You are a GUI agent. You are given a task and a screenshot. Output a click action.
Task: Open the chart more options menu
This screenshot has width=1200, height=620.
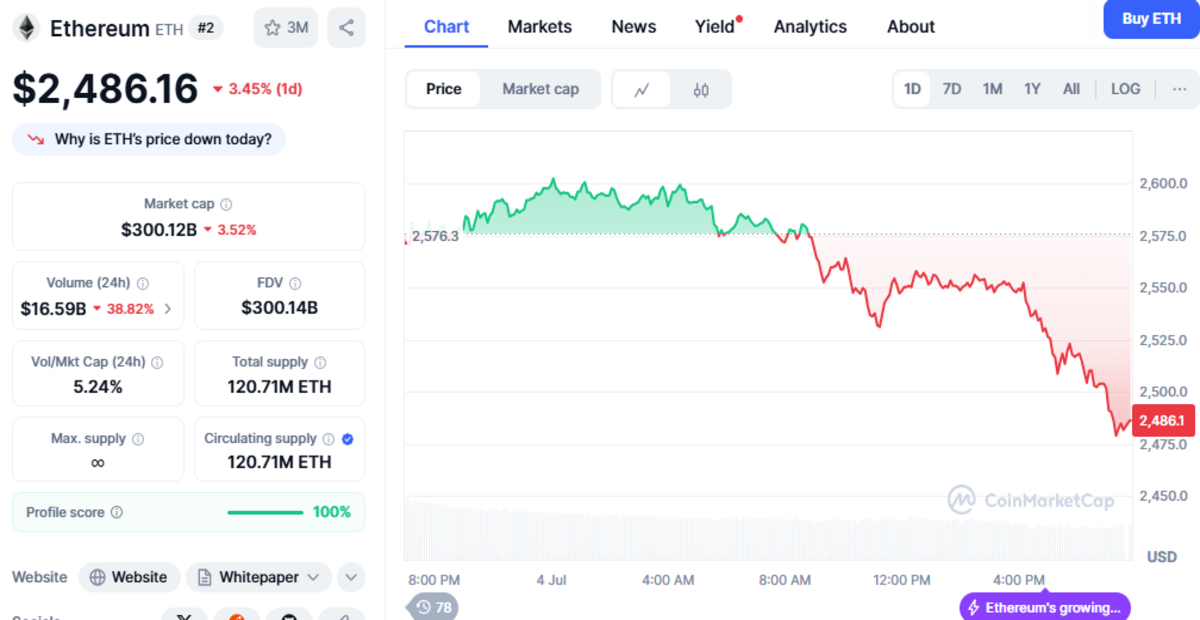coord(1179,89)
